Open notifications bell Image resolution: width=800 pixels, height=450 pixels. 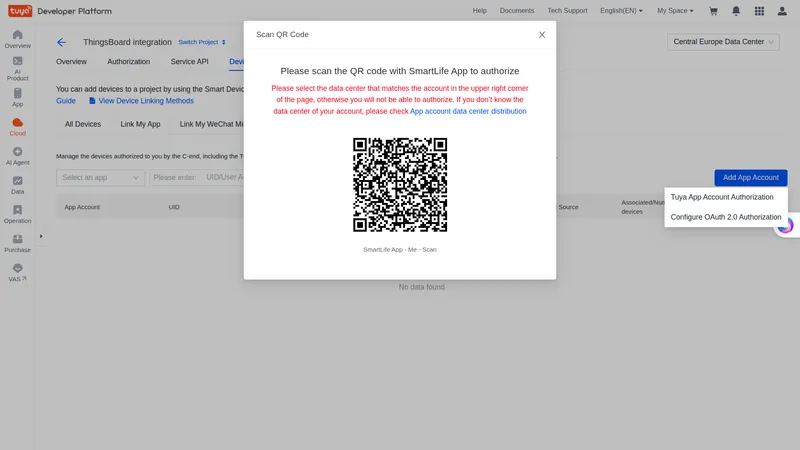click(x=736, y=11)
